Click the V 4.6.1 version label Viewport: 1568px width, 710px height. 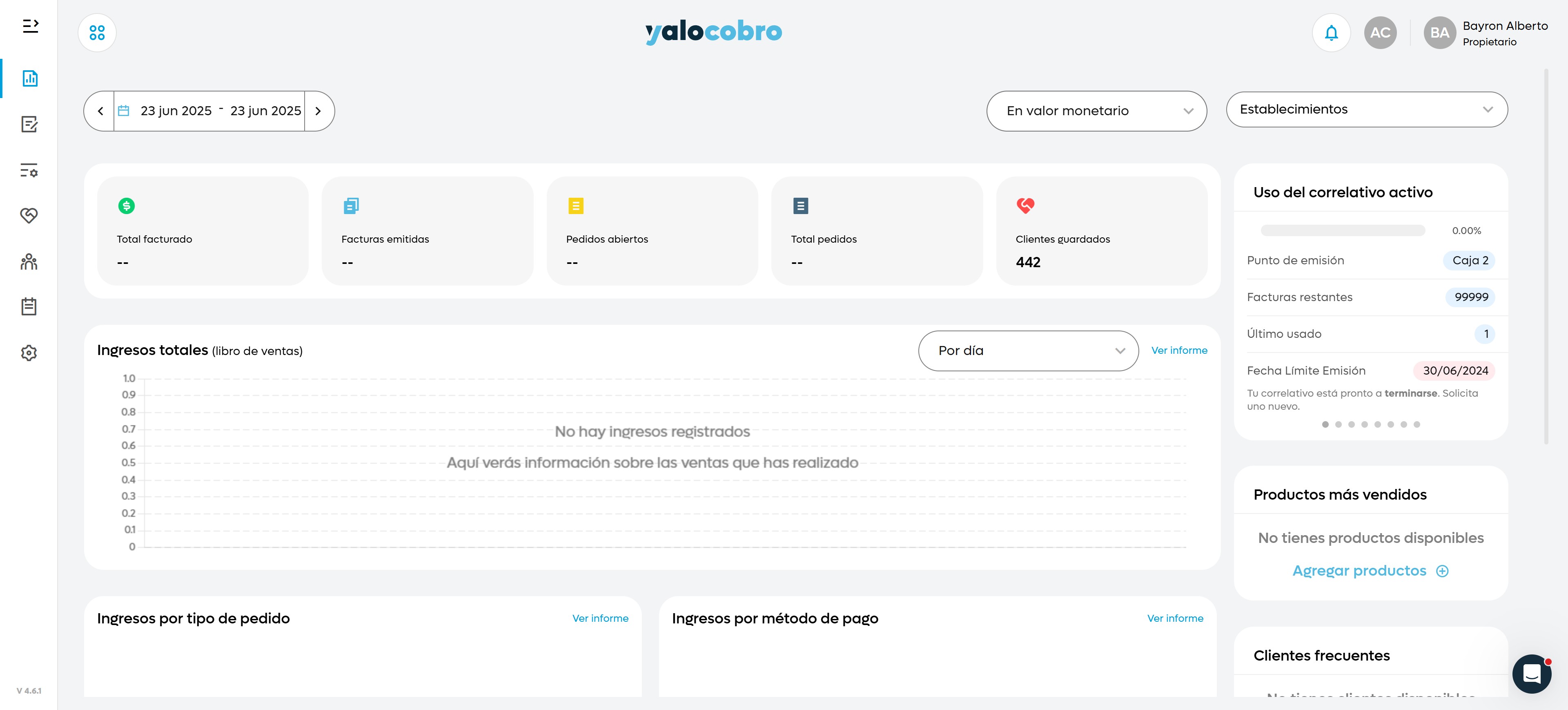pos(29,690)
